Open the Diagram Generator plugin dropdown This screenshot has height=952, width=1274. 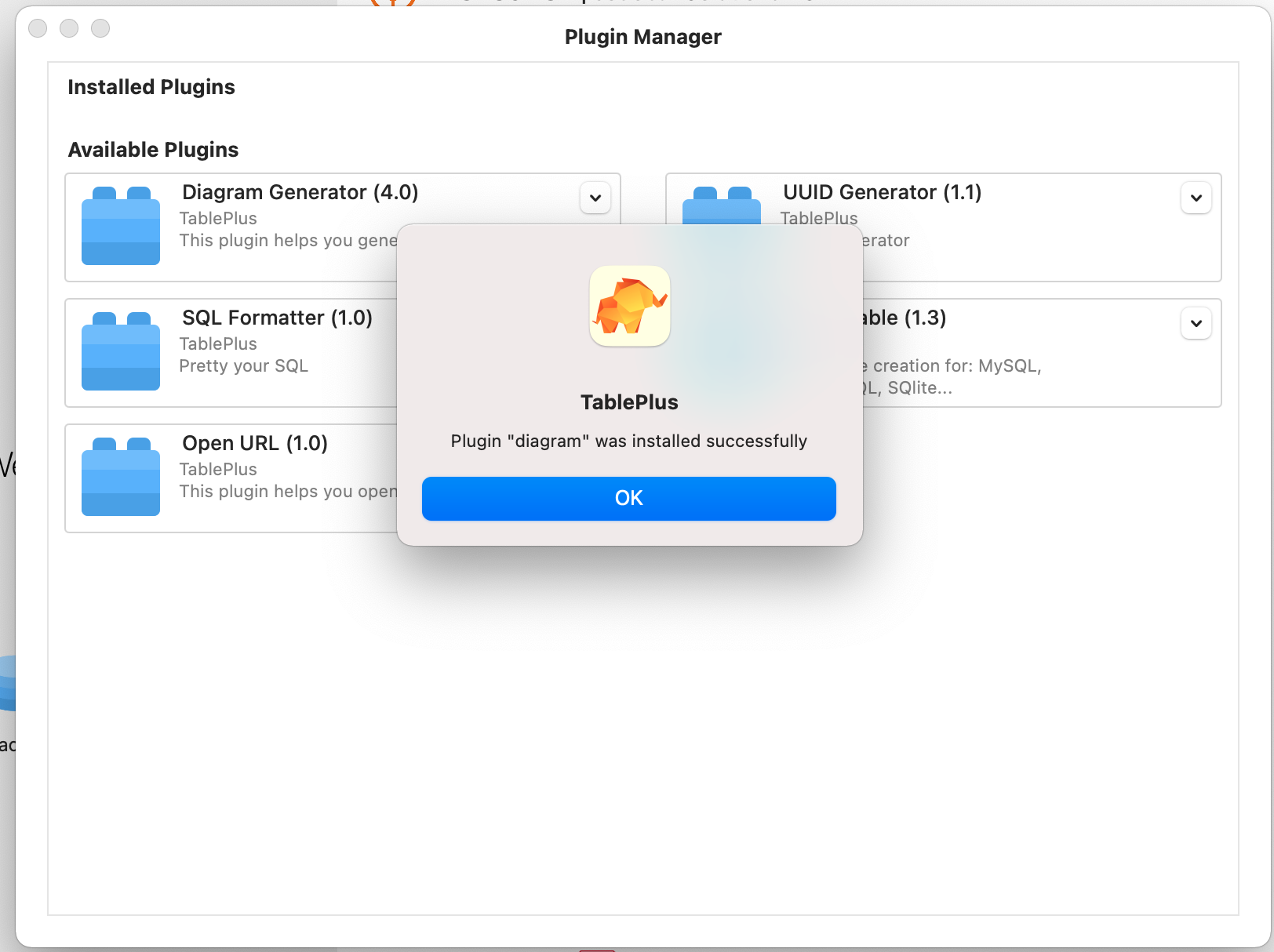[x=595, y=198]
